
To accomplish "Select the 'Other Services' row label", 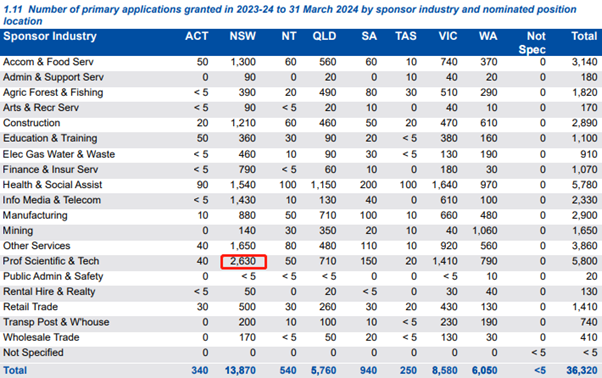I will 36,246.
